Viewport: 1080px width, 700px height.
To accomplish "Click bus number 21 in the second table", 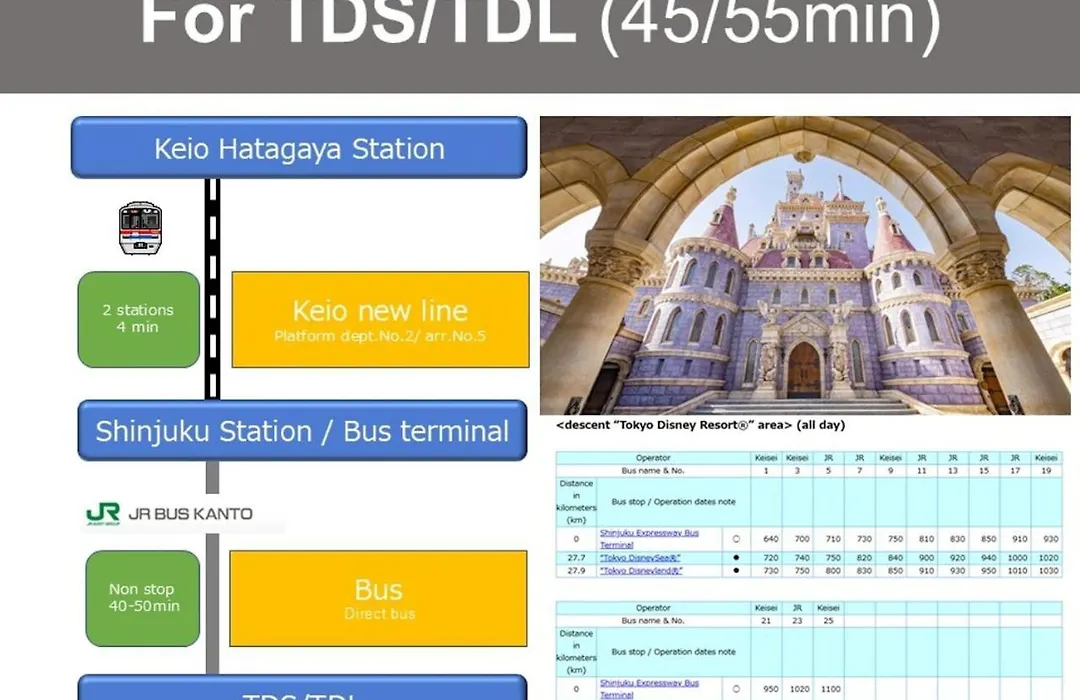I will tap(766, 621).
